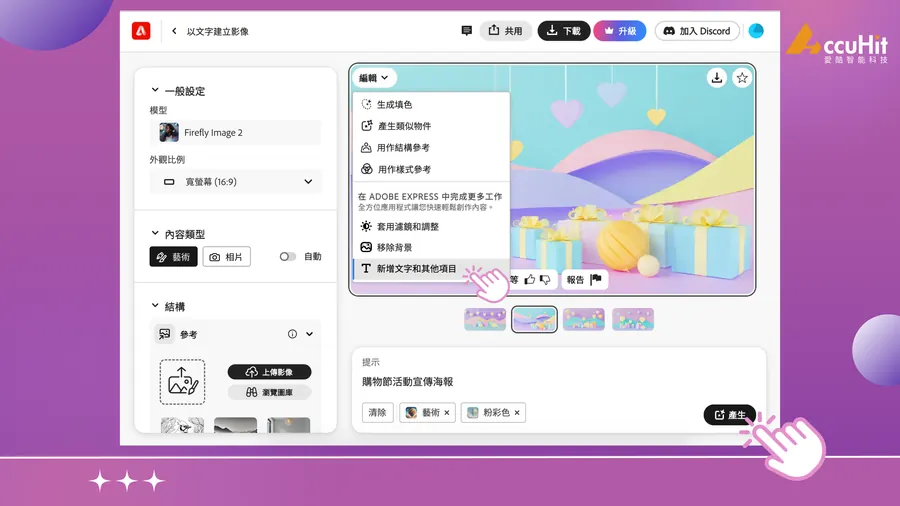The width and height of the screenshot is (900, 506).
Task: Click the dashed image upload dropzone
Action: pos(183,382)
